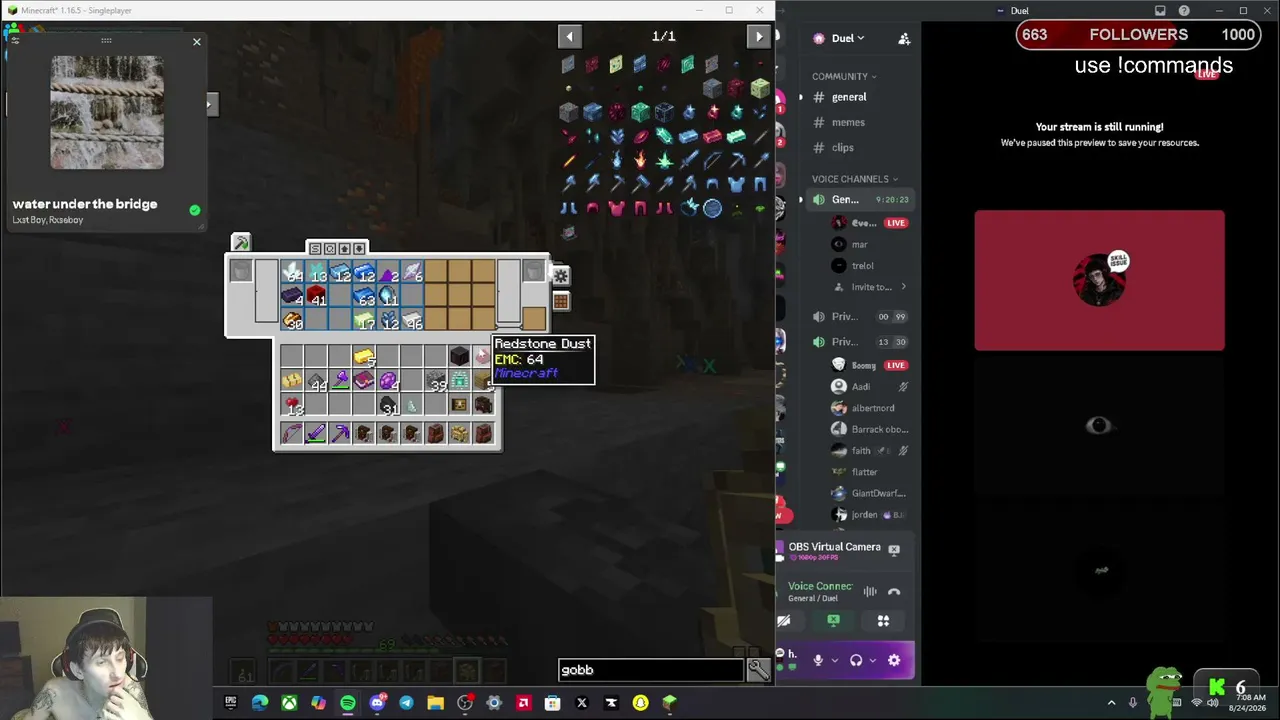Click the pickaxe tab above inventory
This screenshot has height=720, width=1280.
tap(240, 243)
